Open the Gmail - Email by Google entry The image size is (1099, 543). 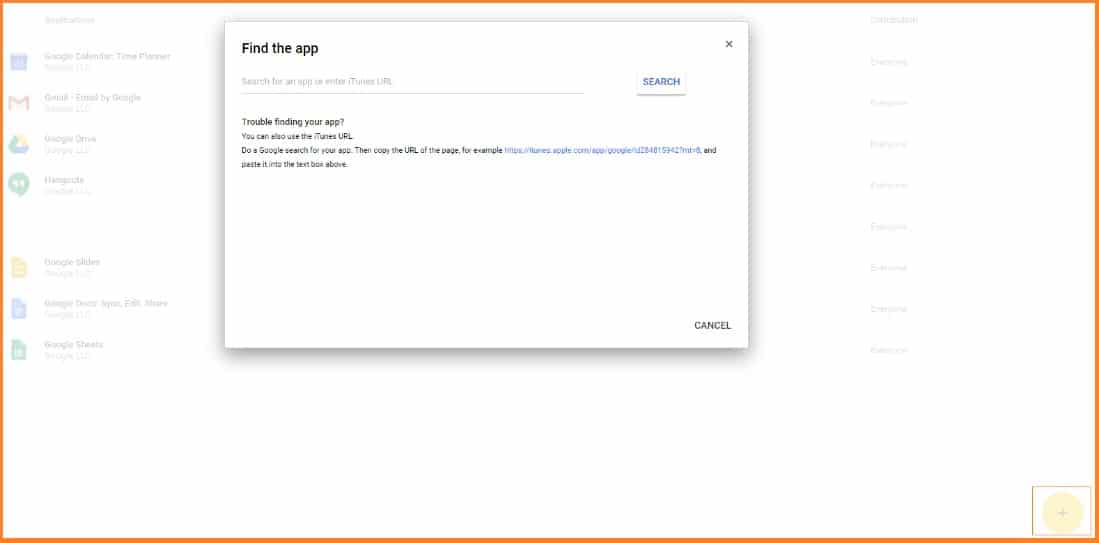(92, 97)
